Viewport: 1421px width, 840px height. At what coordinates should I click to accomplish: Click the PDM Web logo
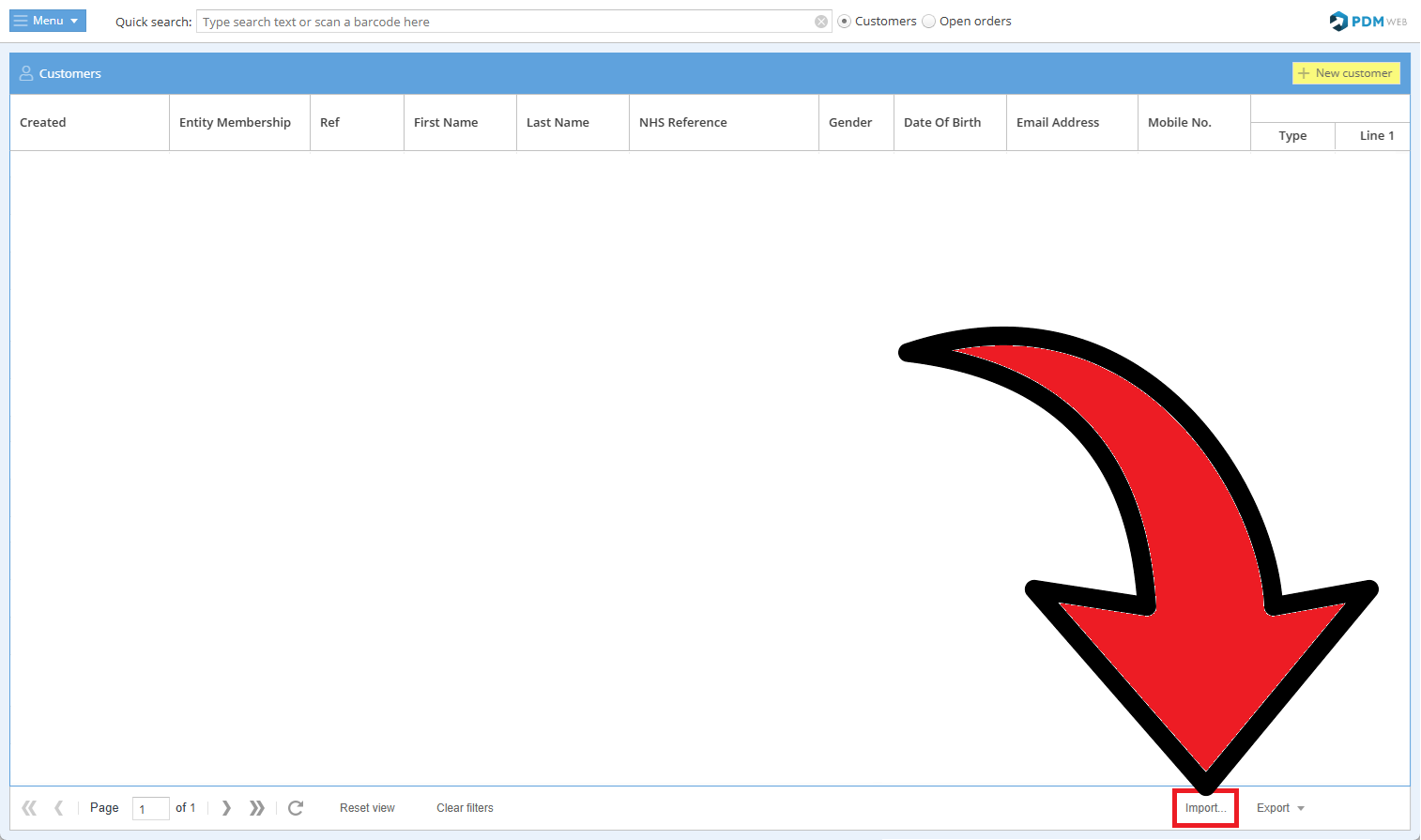1368,22
